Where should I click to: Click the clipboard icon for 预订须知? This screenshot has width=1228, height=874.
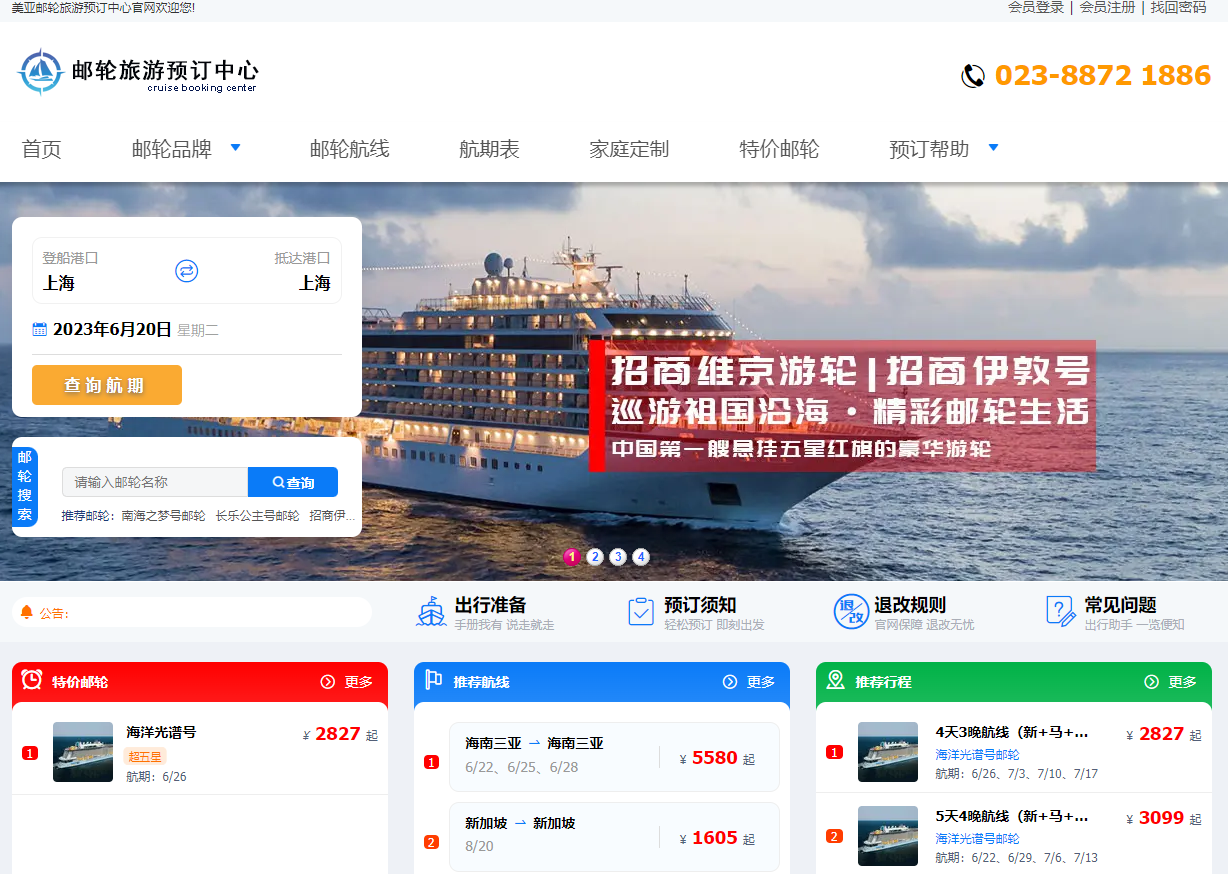641,611
